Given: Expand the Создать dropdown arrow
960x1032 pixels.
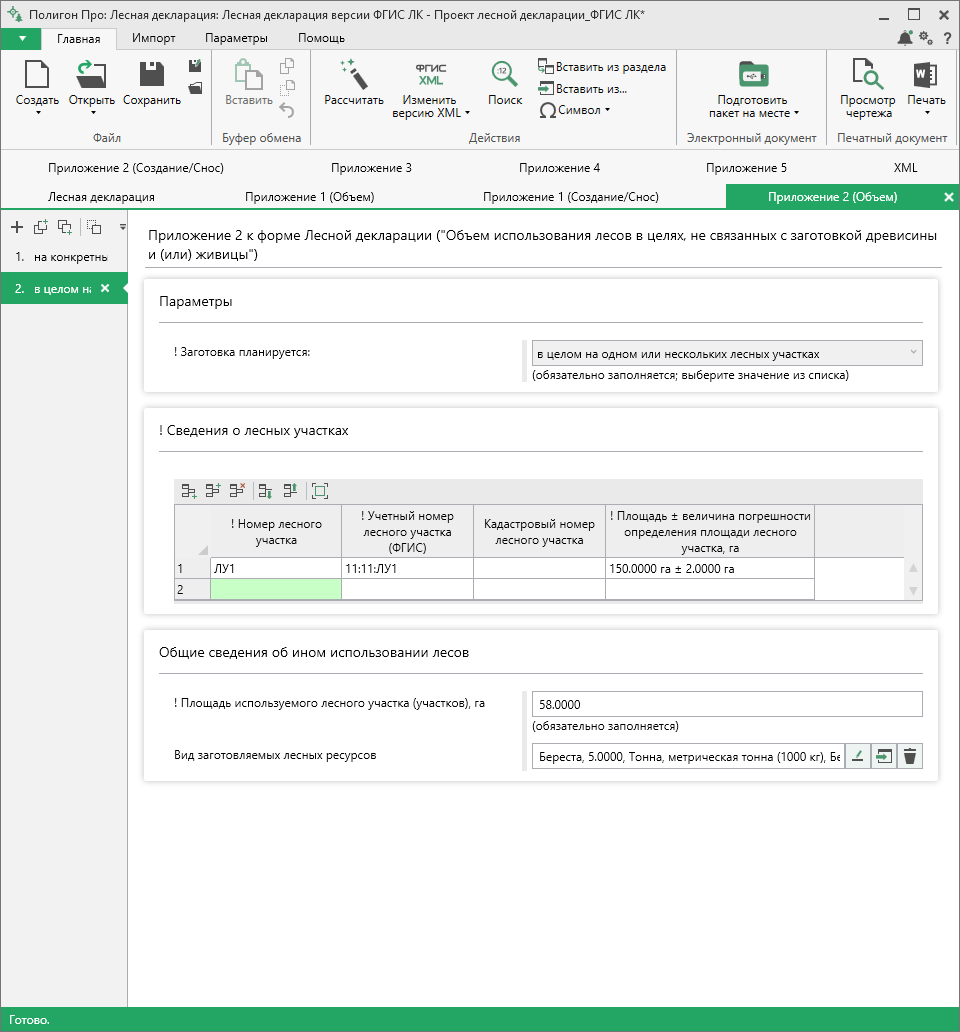Looking at the screenshot, I should 38,113.
